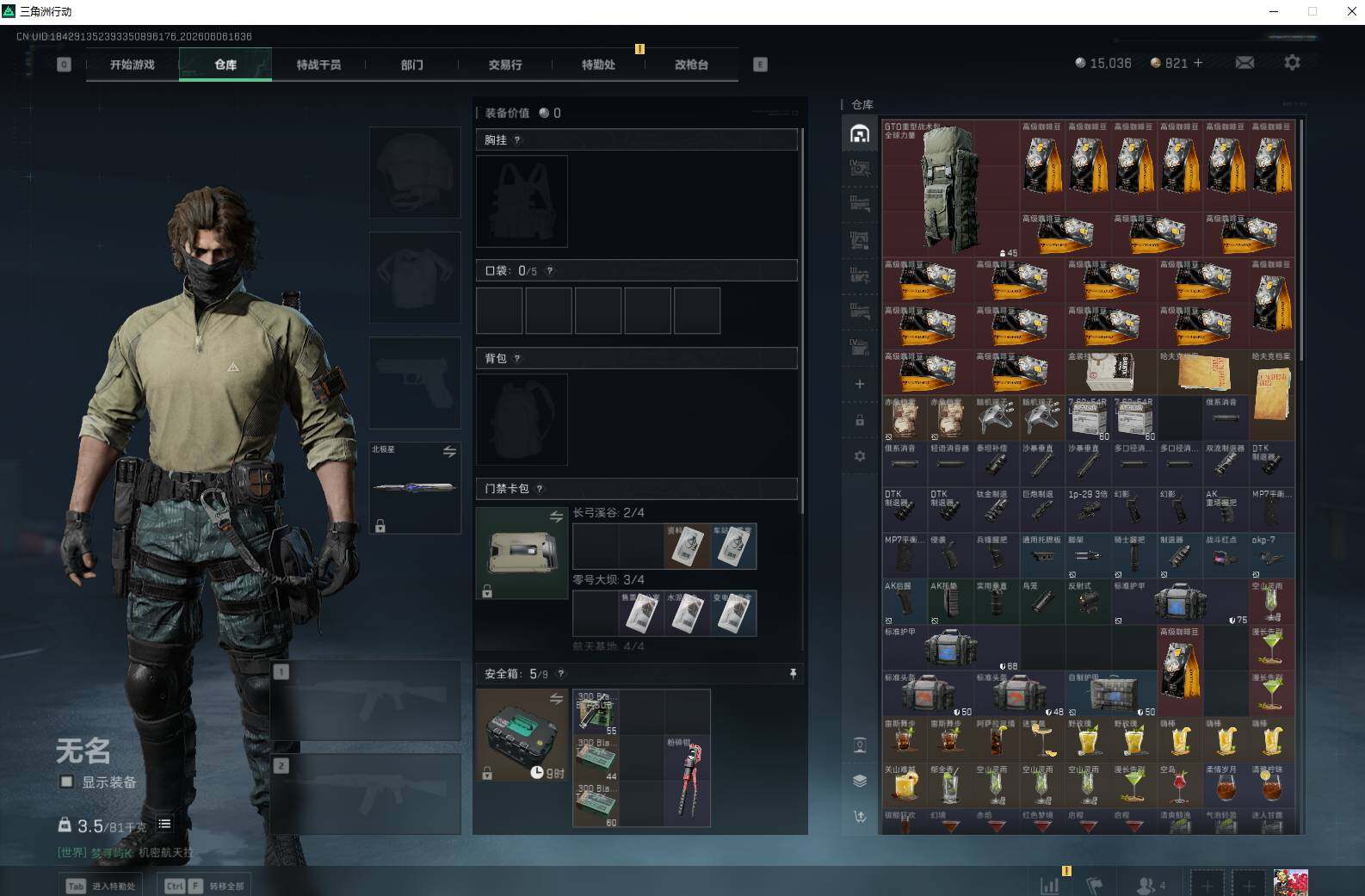Click the flag icon in bottom bar
Viewport: 1365px width, 896px height.
[x=1095, y=885]
